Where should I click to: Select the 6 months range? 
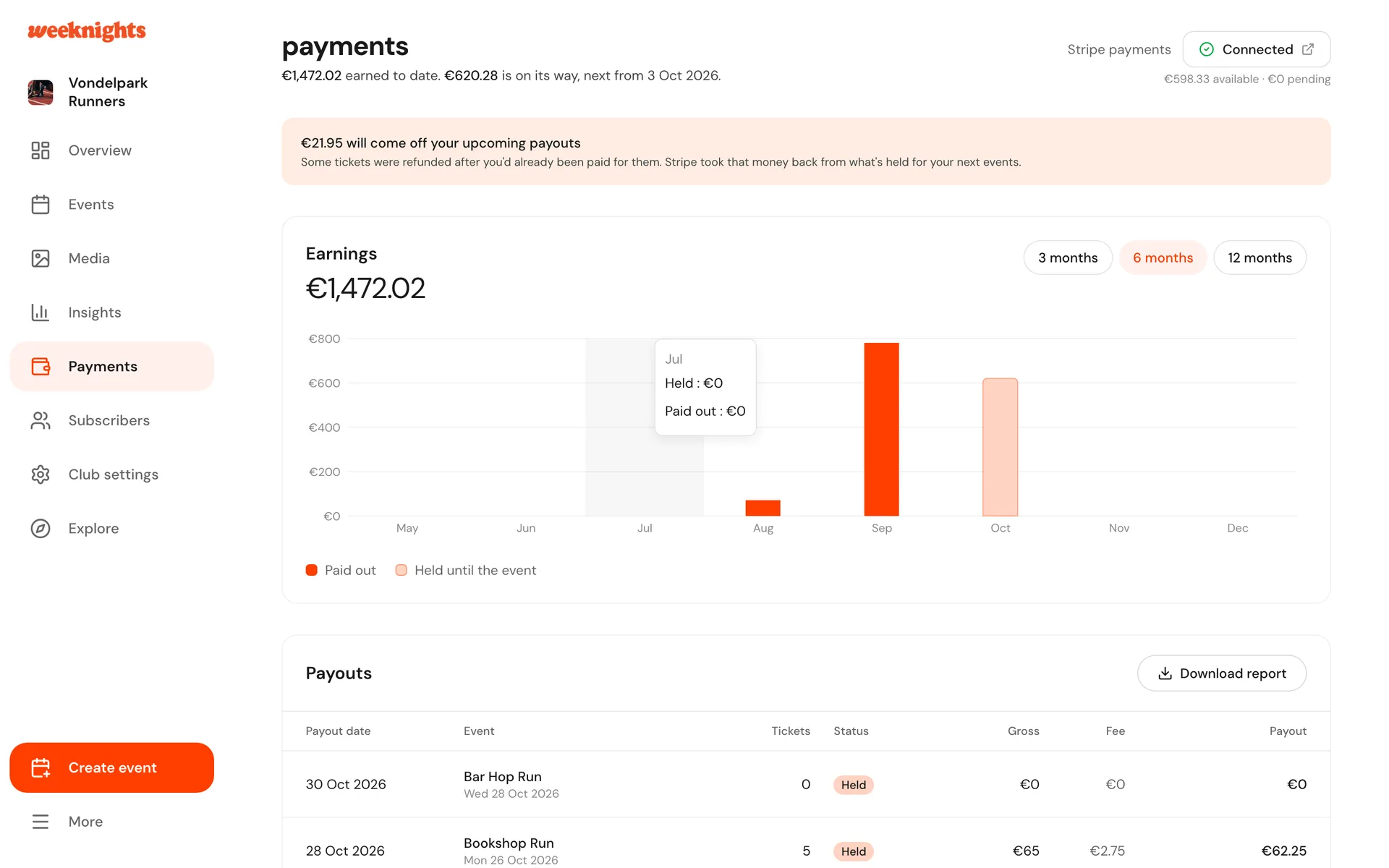coord(1163,258)
